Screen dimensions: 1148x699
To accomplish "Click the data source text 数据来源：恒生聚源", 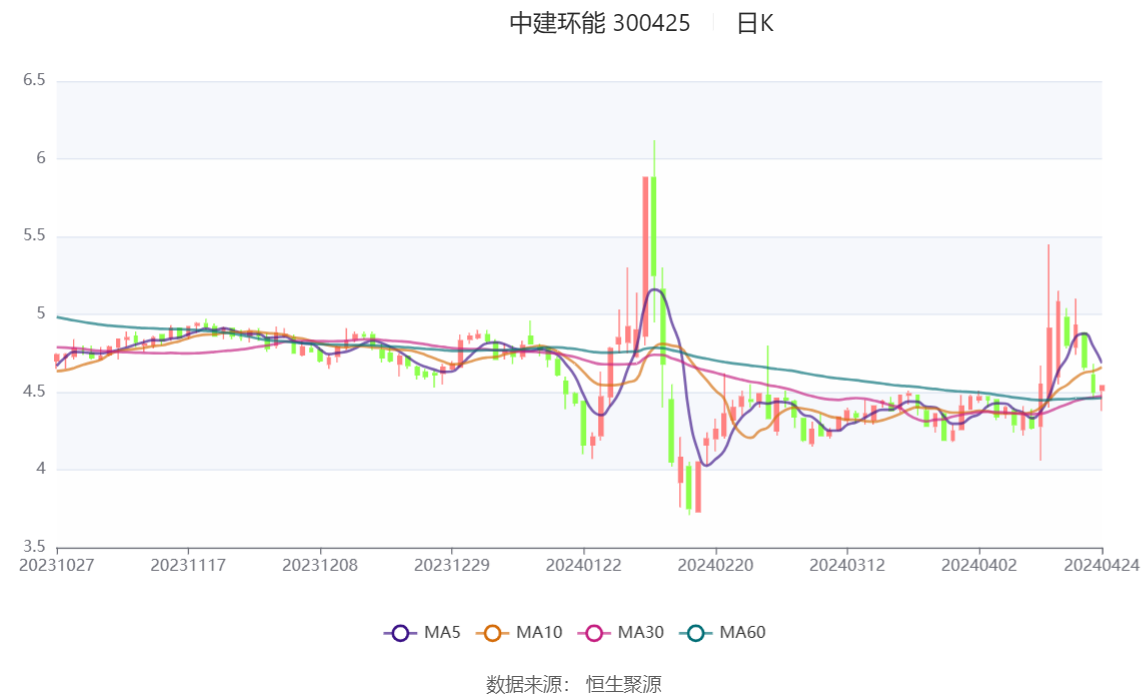I will (x=574, y=684).
